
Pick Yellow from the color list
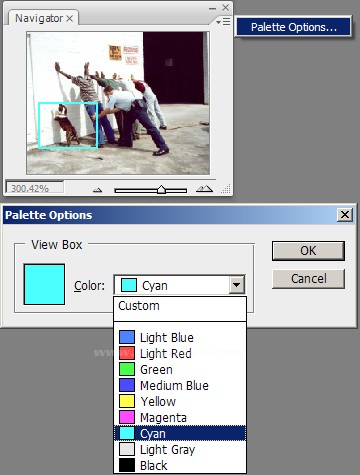(x=180, y=401)
